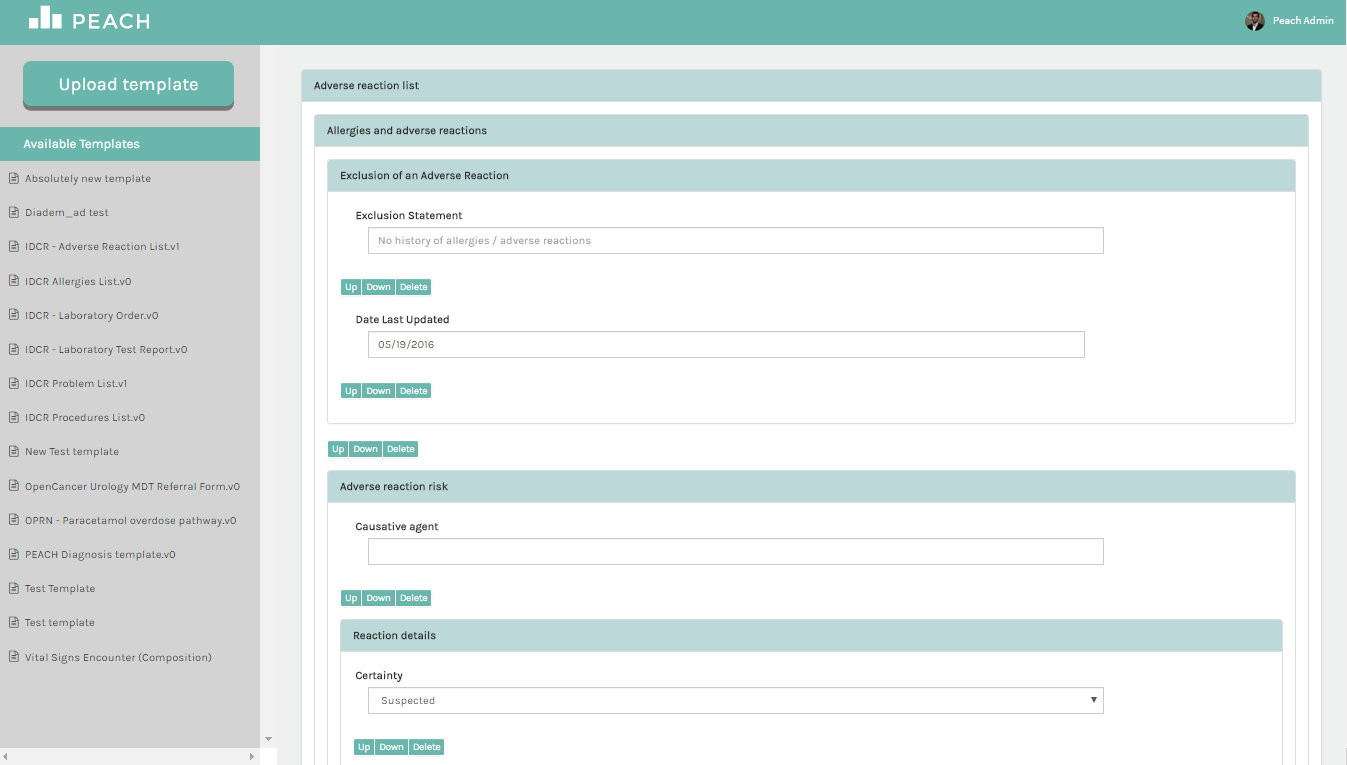Click file icon beside IDCR Problem List.v1
This screenshot has height=765, width=1347.
click(14, 384)
